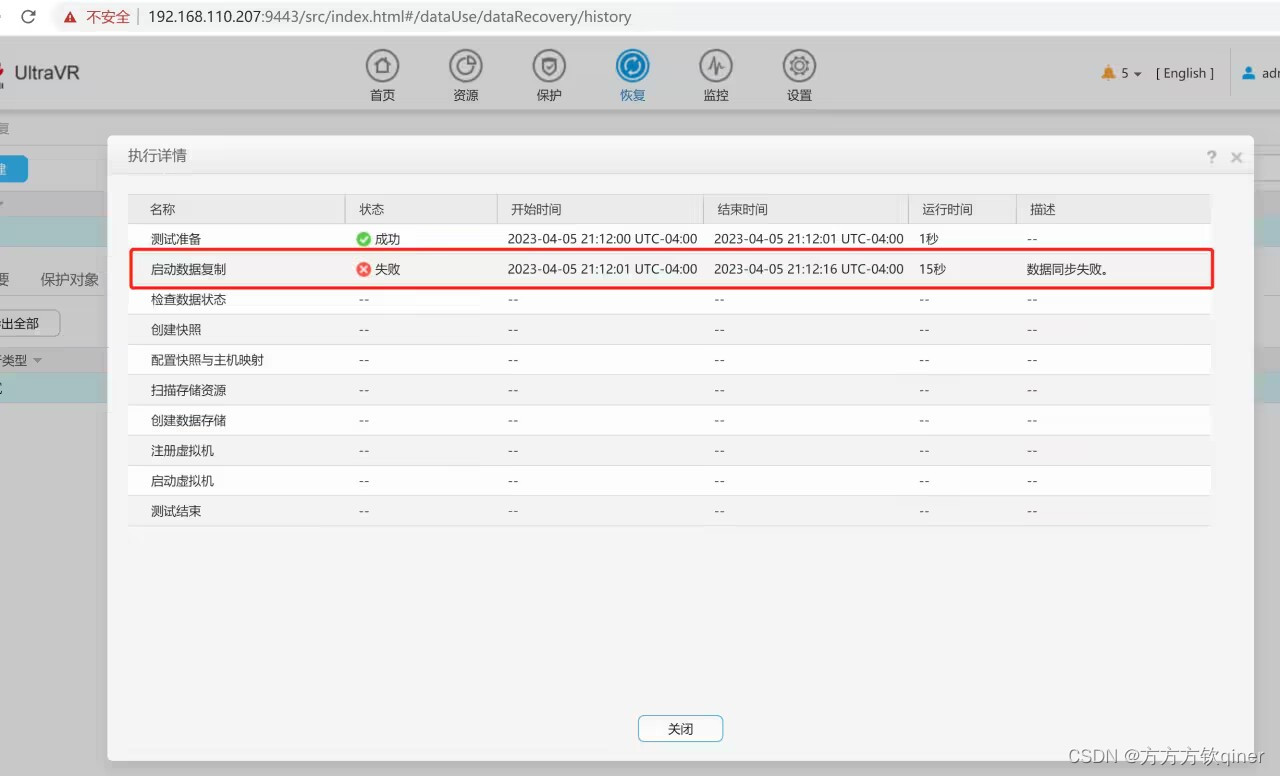Open the 首页 home icon
The image size is (1280, 776).
382,67
